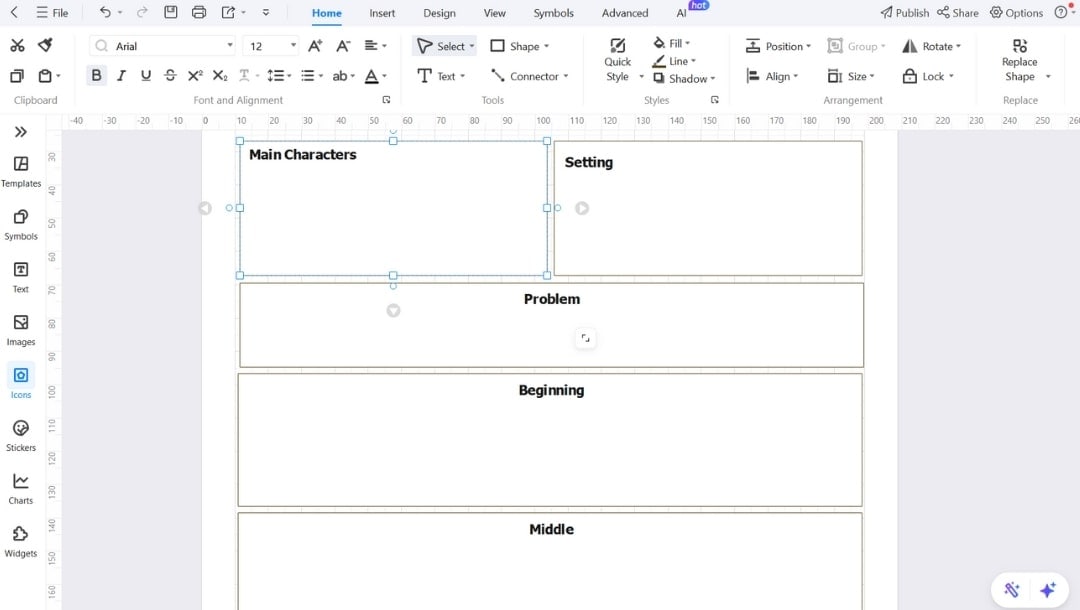1080x610 pixels.
Task: Open the font color picker
Action: coord(375,76)
